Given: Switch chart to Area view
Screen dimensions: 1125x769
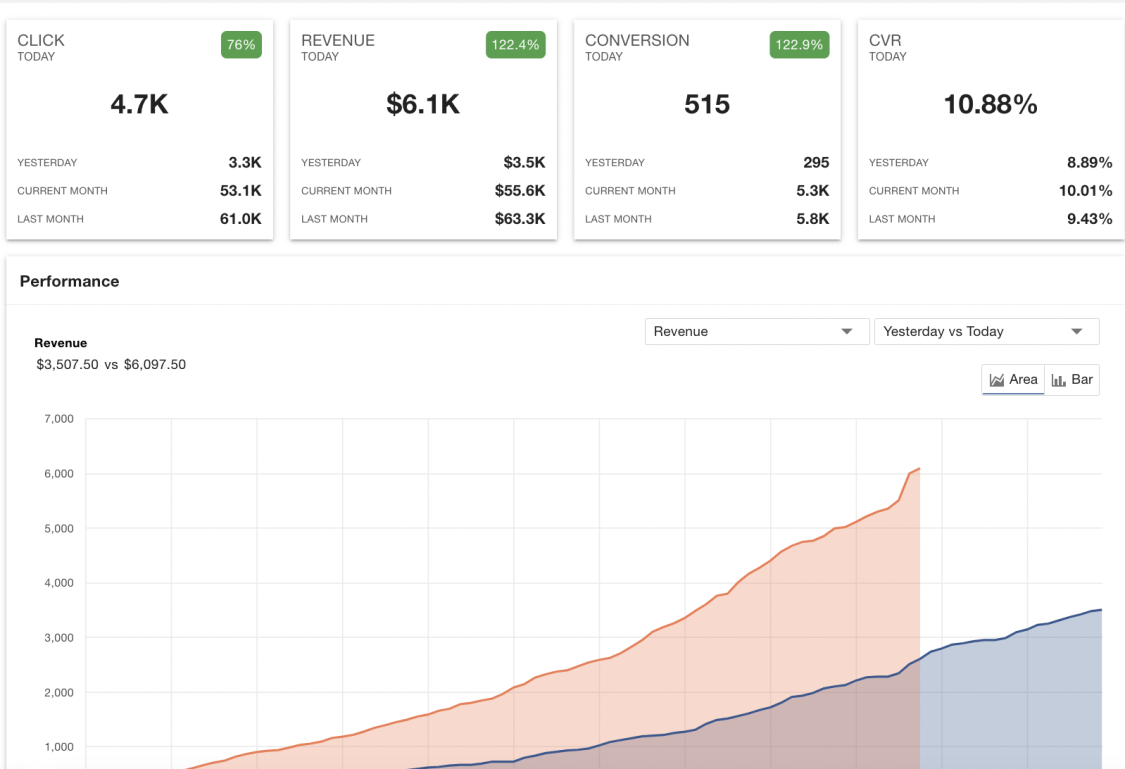Looking at the screenshot, I should tap(1013, 379).
